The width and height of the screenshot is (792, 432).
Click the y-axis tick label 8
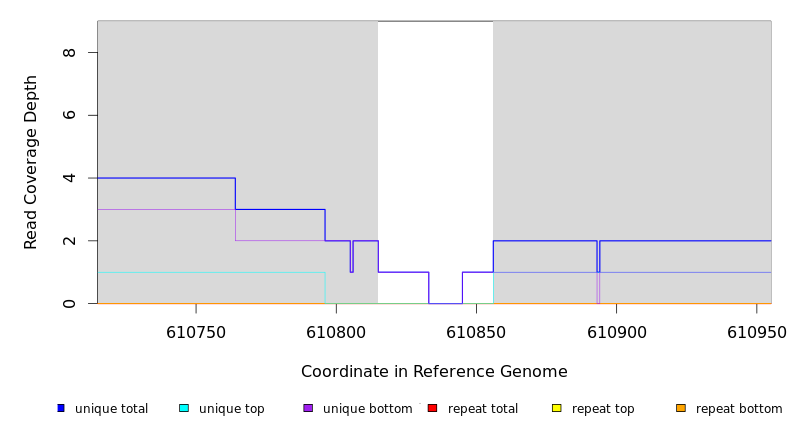pyautogui.click(x=69, y=52)
